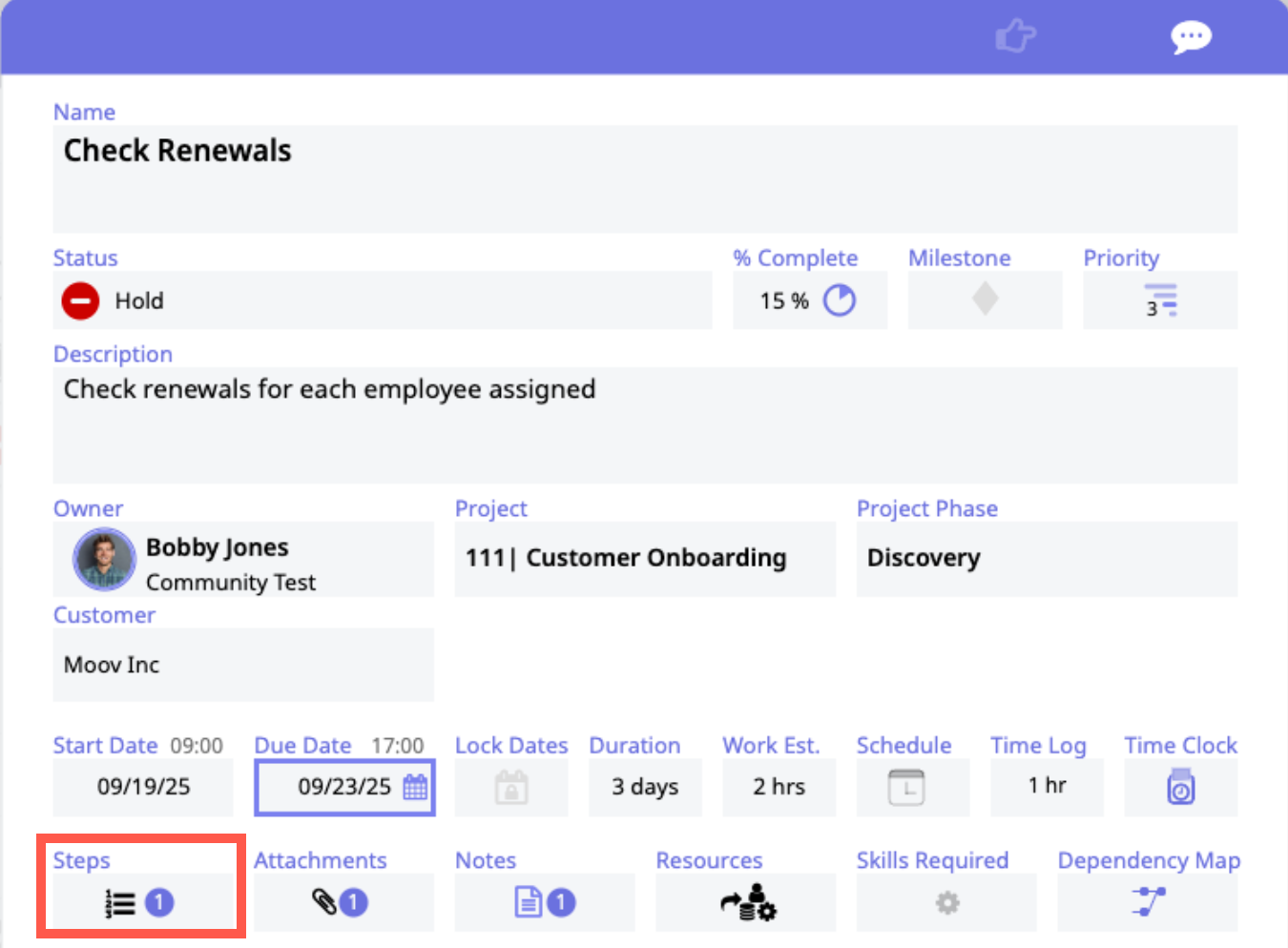This screenshot has width=1288, height=948.
Task: Open the Steps checklist icon
Action: tap(121, 903)
